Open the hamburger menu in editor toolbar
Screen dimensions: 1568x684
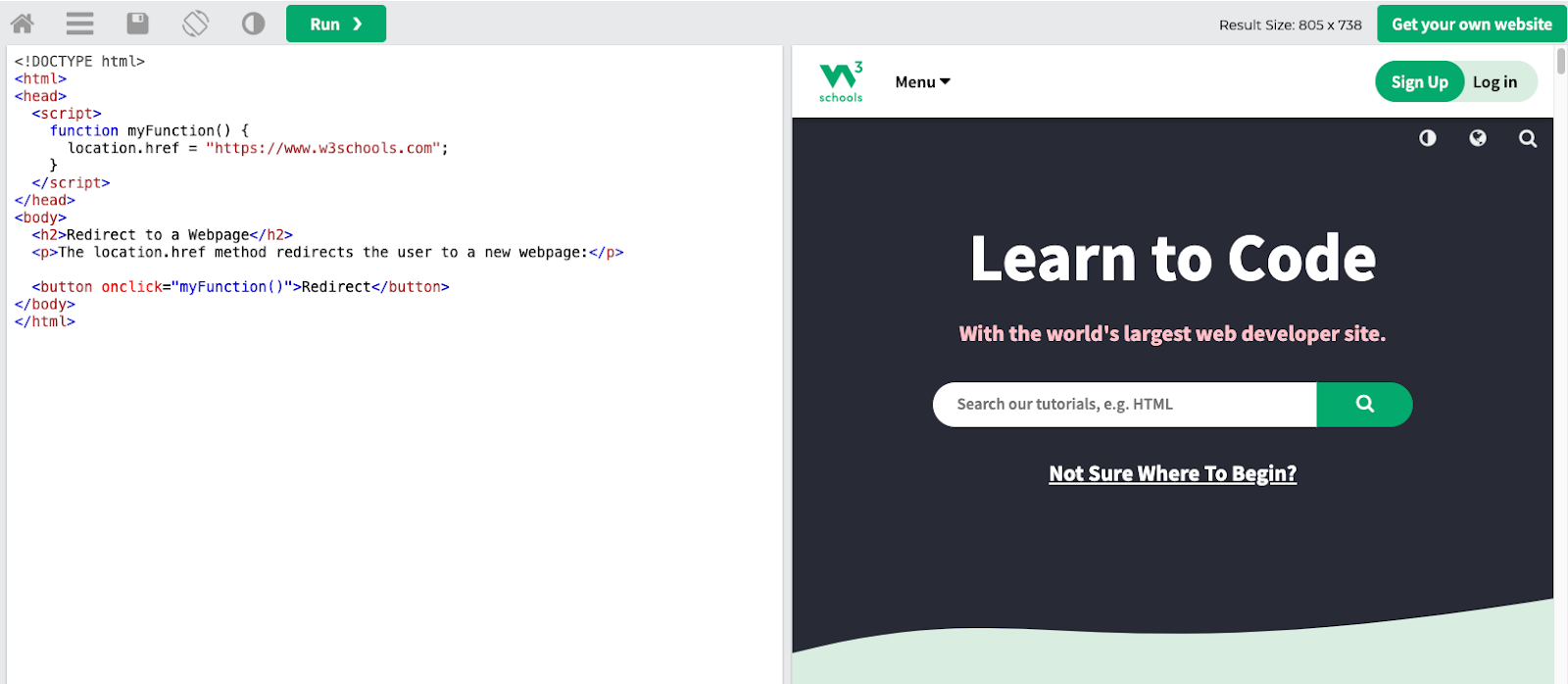(x=79, y=24)
